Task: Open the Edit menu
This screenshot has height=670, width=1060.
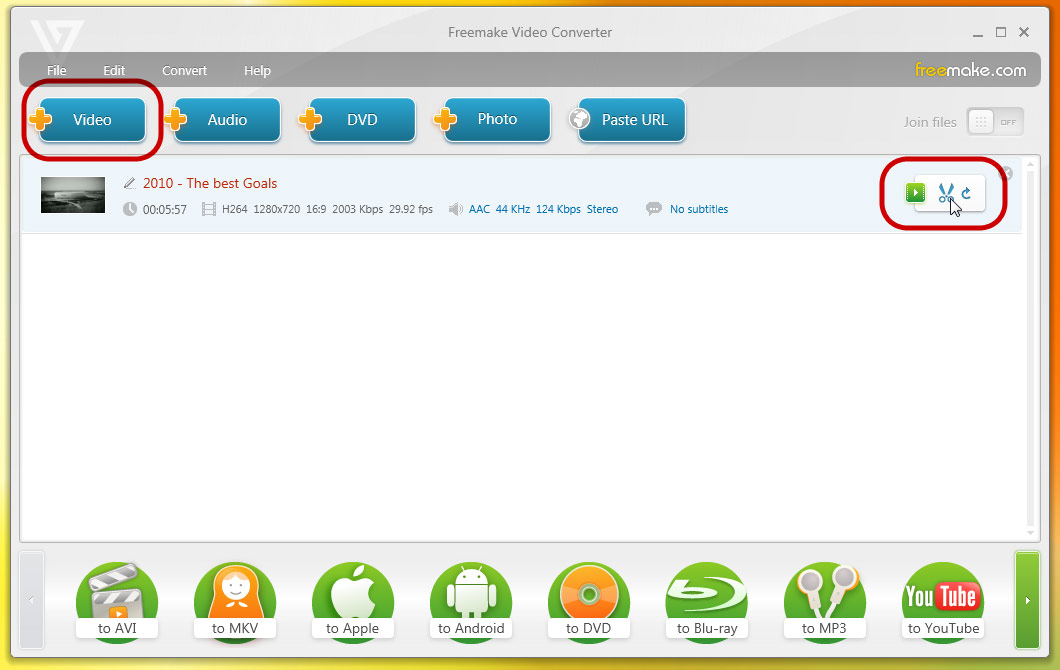Action: click(114, 70)
